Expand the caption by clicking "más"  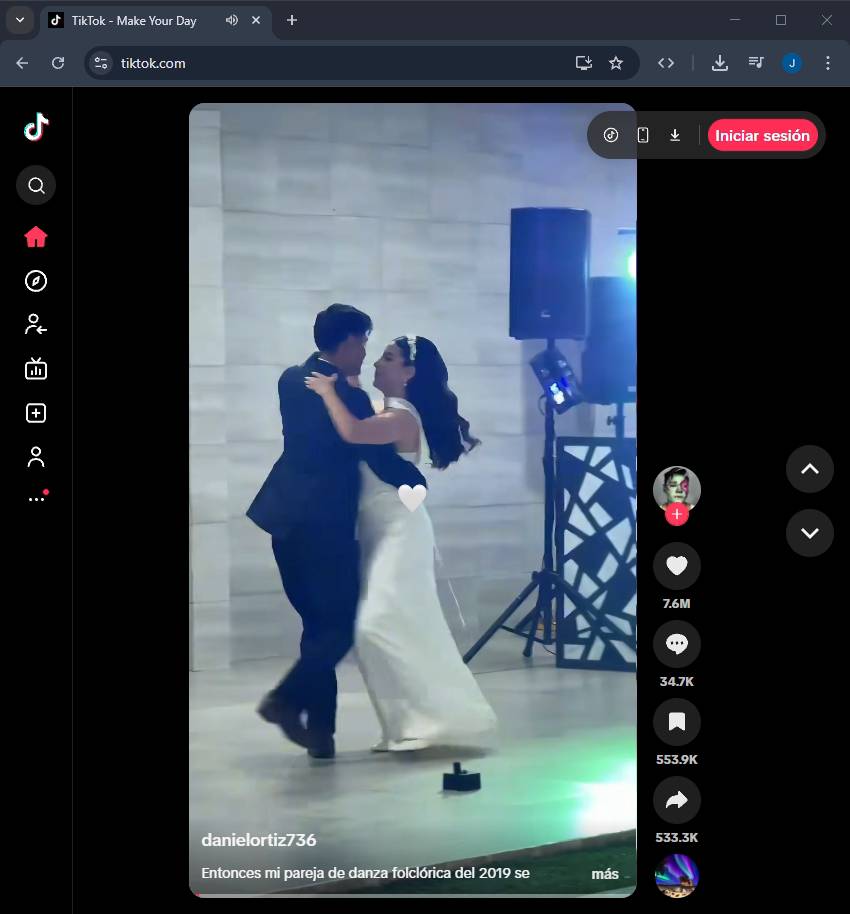tap(604, 873)
